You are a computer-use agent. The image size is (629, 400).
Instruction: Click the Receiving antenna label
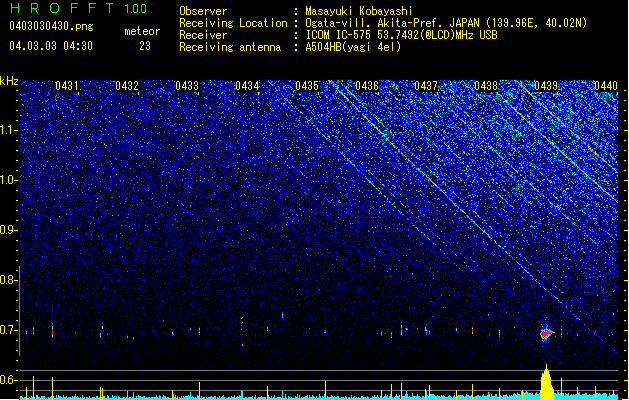pos(230,47)
